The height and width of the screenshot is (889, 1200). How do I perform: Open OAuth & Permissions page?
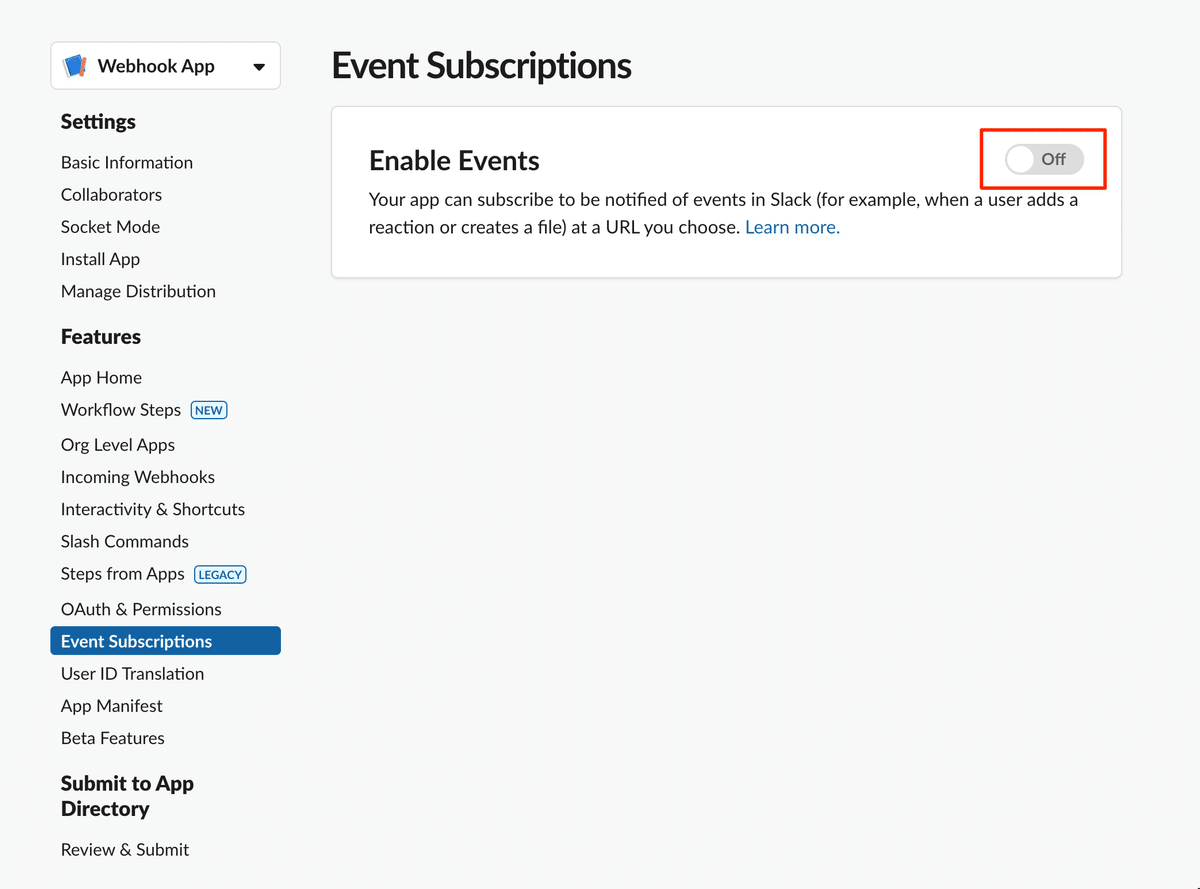(141, 609)
